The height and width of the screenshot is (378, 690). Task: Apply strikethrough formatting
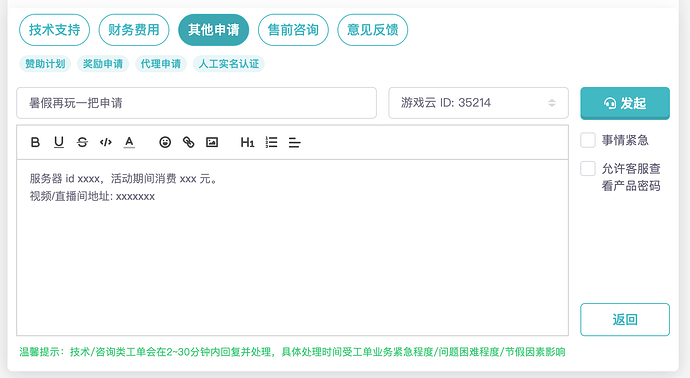pyautogui.click(x=82, y=142)
